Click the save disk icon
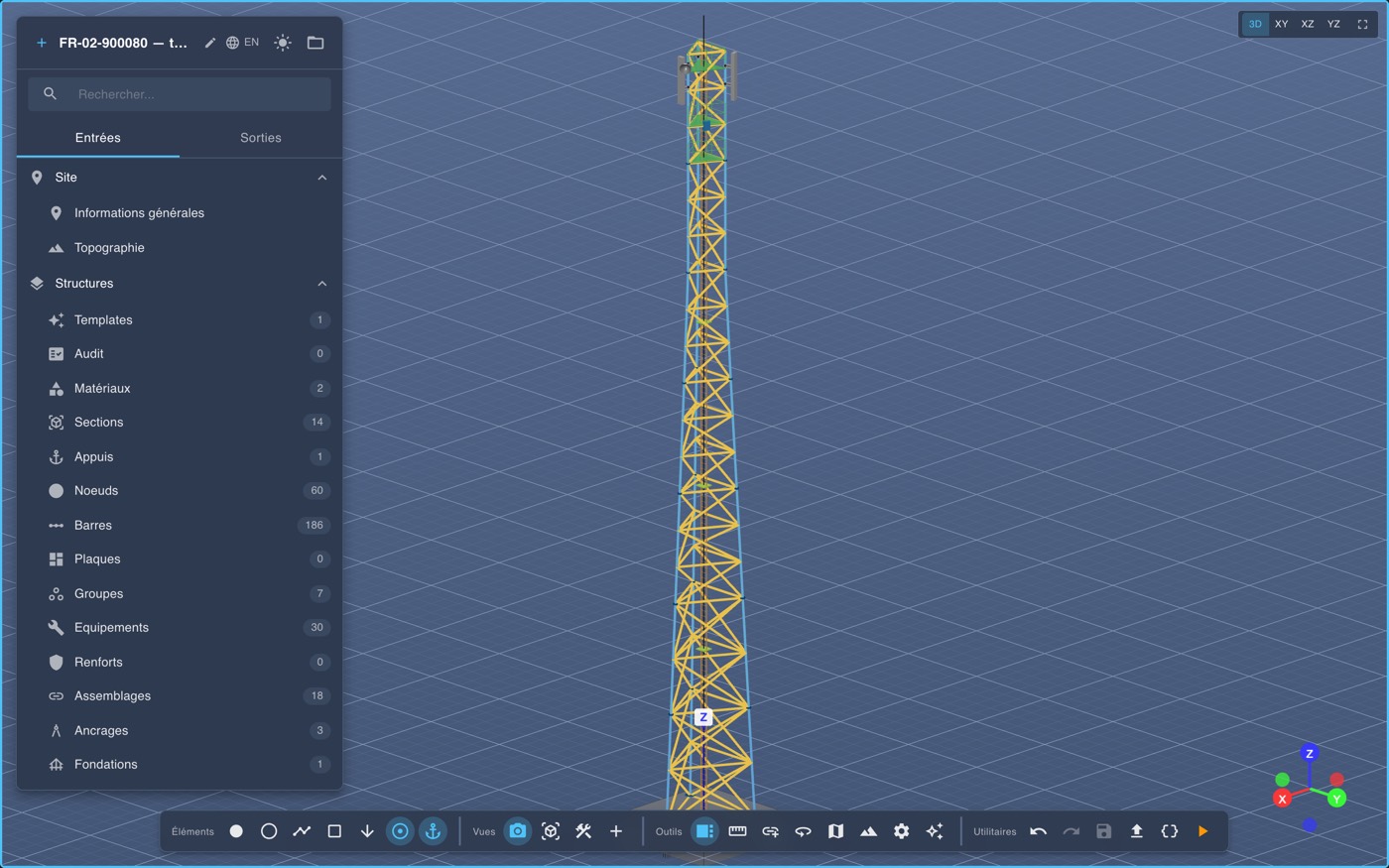The width and height of the screenshot is (1389, 868). [x=1103, y=831]
